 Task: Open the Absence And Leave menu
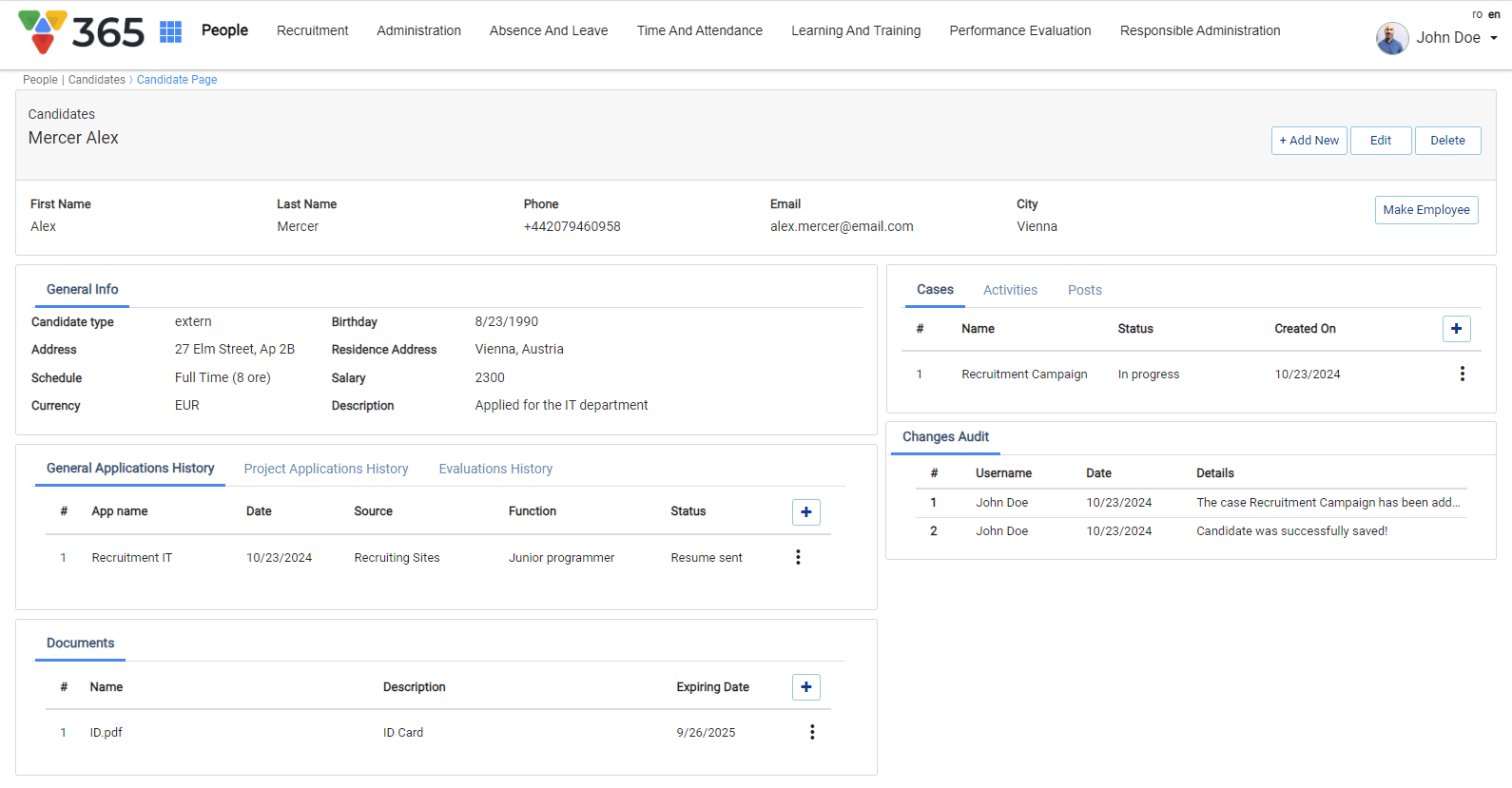point(549,30)
